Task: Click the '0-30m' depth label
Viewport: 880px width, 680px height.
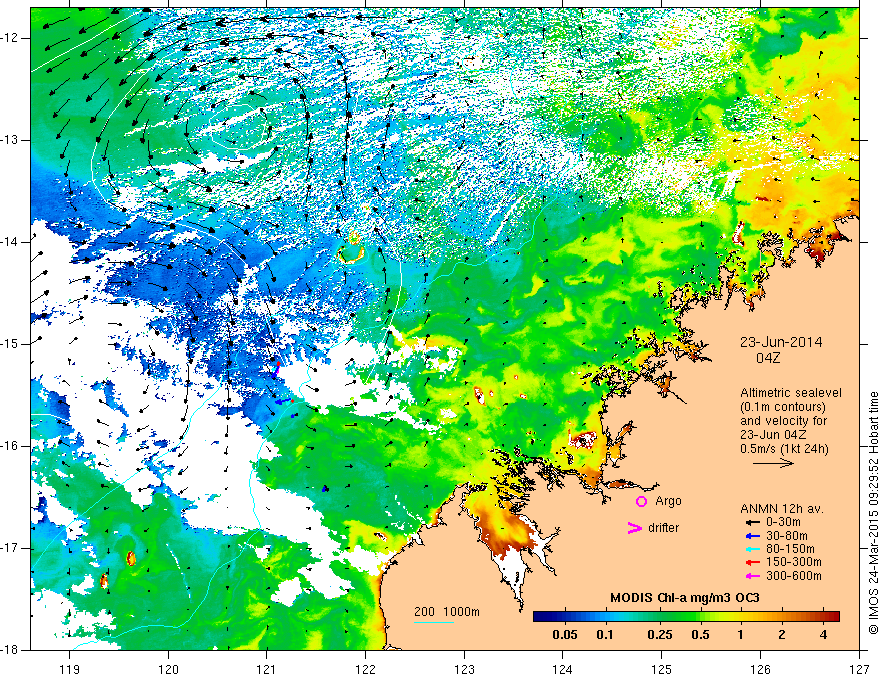Action: tap(783, 522)
